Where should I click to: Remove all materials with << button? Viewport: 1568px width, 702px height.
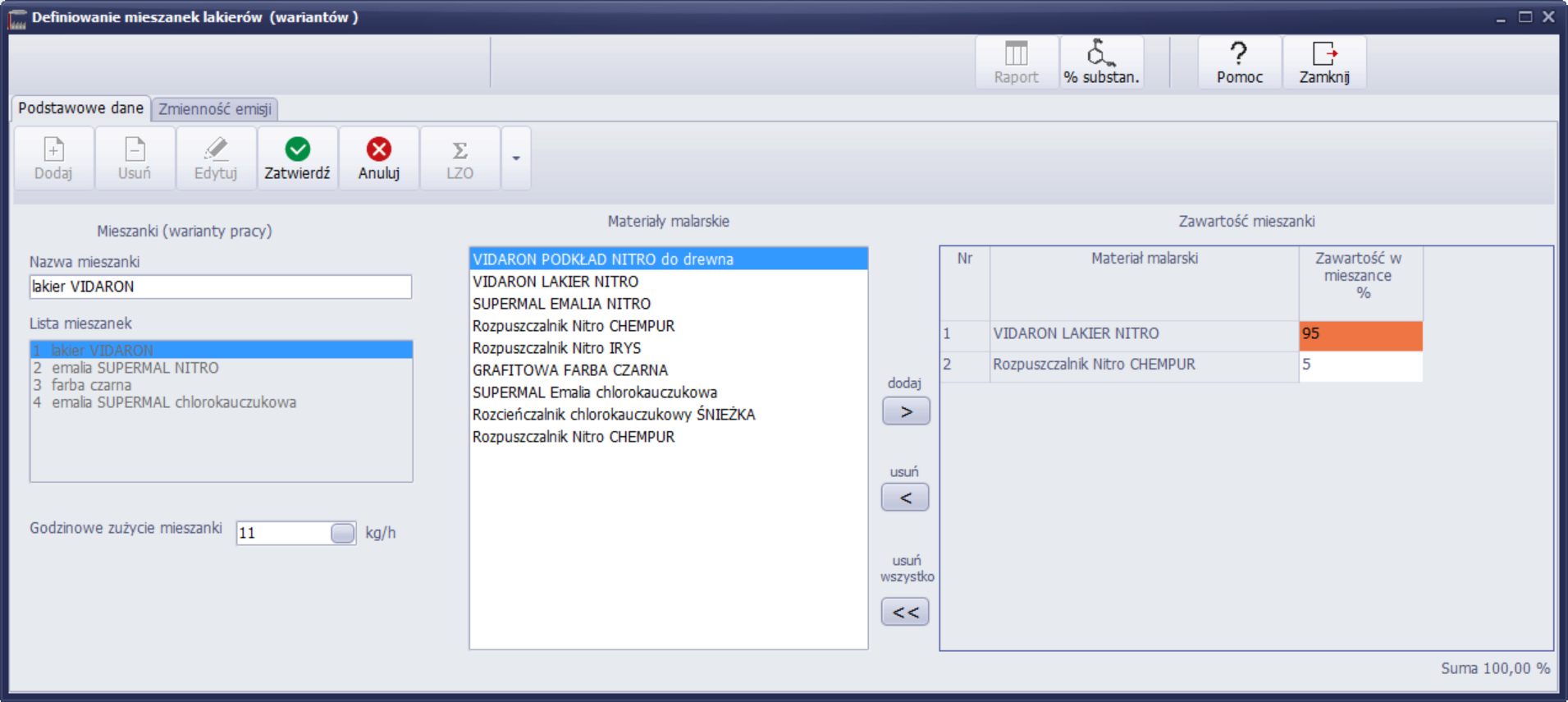905,612
